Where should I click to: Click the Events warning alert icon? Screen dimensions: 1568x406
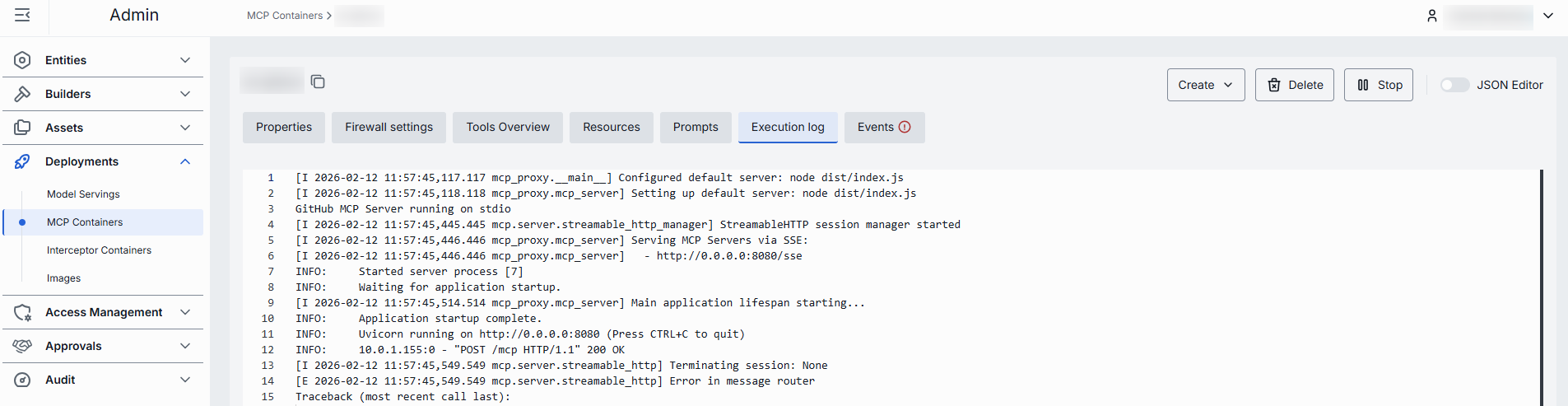[905, 127]
